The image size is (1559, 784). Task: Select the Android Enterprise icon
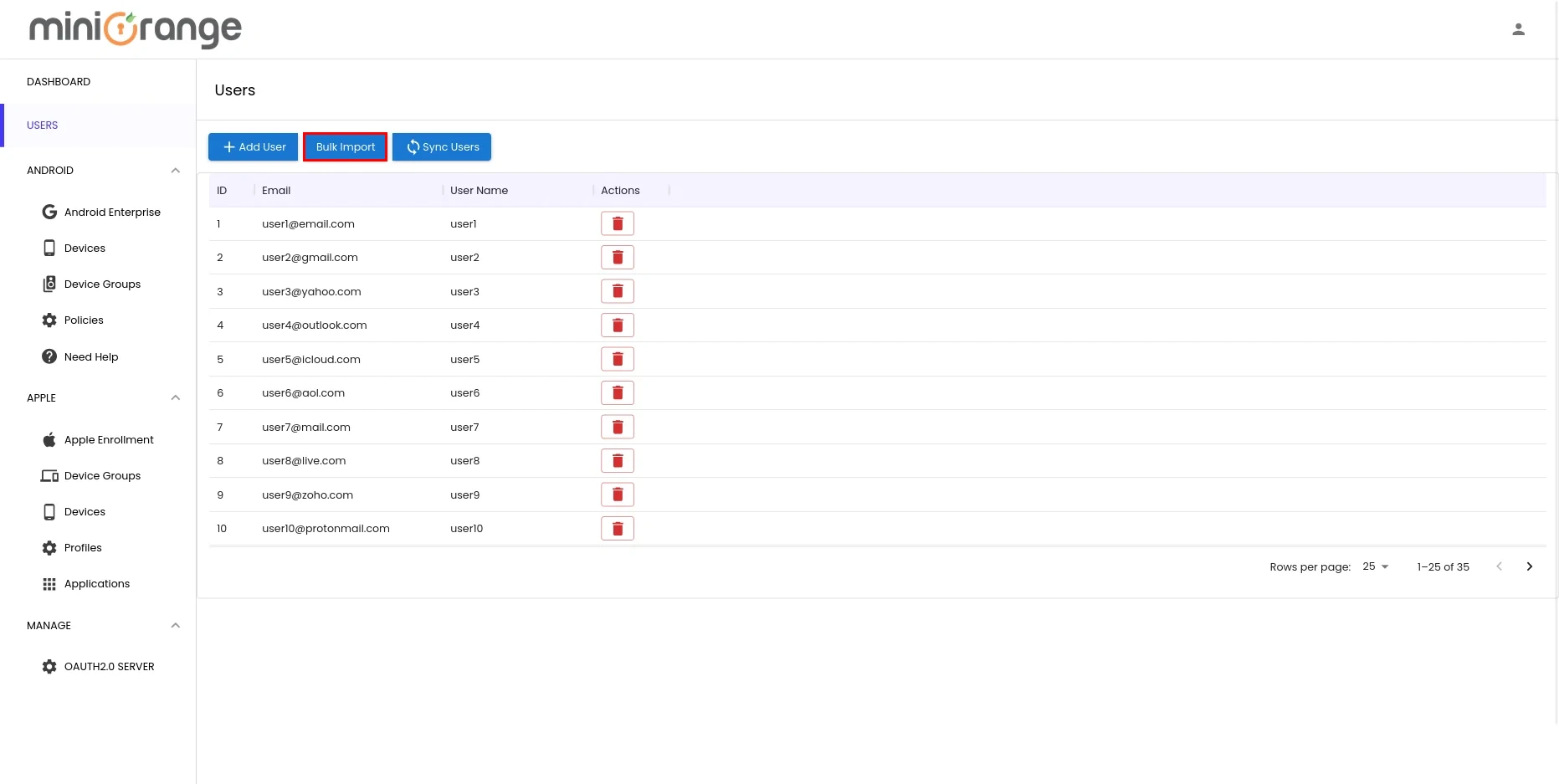click(x=49, y=212)
